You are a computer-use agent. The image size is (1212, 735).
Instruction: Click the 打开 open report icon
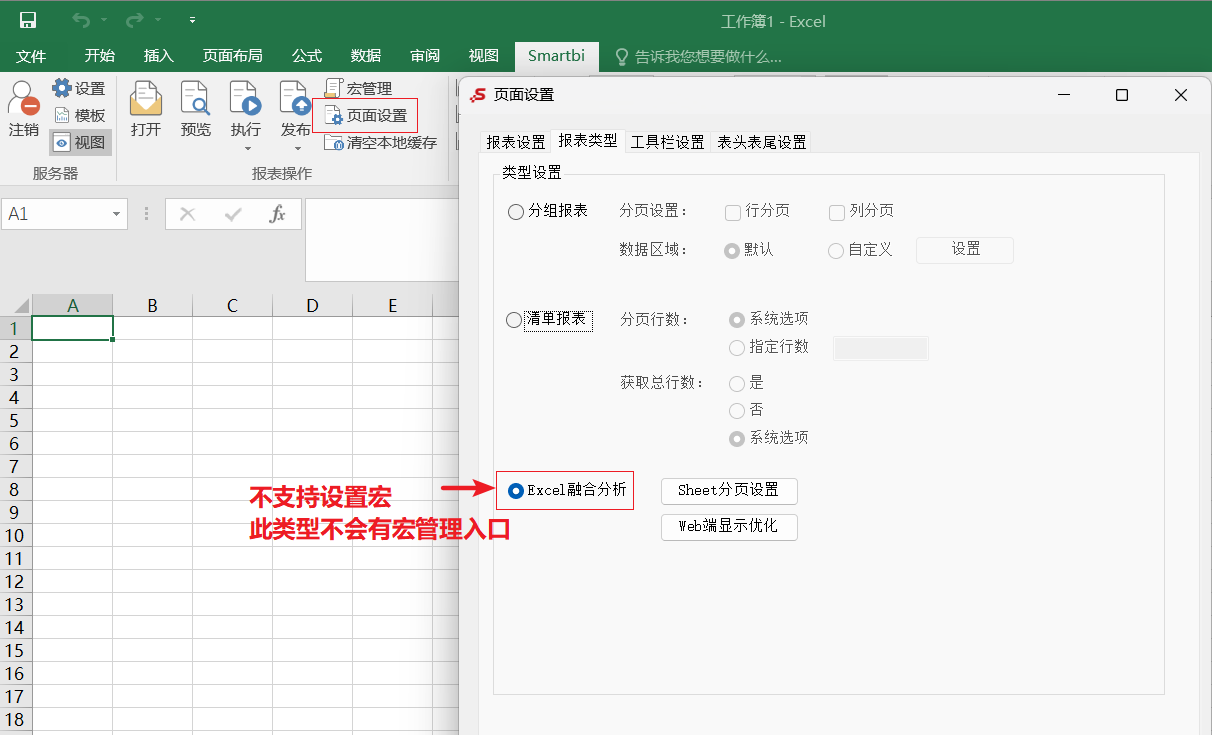point(146,99)
